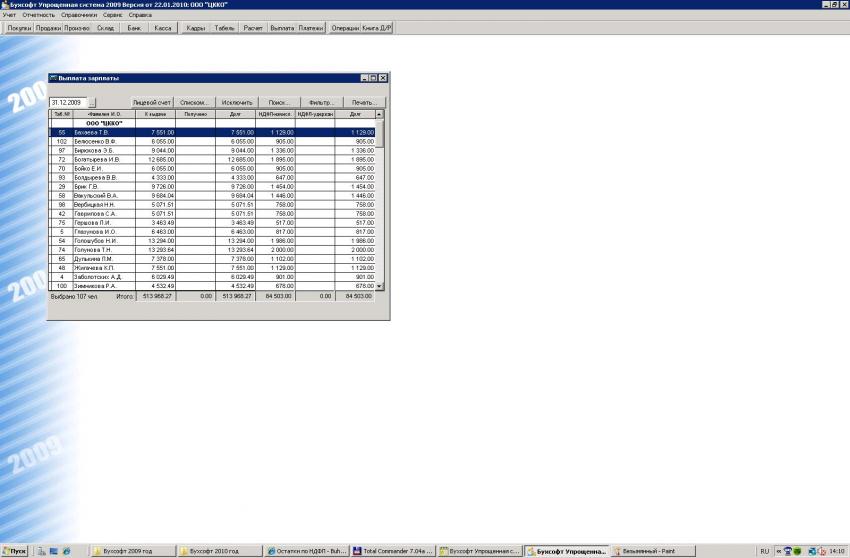Click the date picker ellipsis button
This screenshot has width=850, height=558.
pos(92,102)
